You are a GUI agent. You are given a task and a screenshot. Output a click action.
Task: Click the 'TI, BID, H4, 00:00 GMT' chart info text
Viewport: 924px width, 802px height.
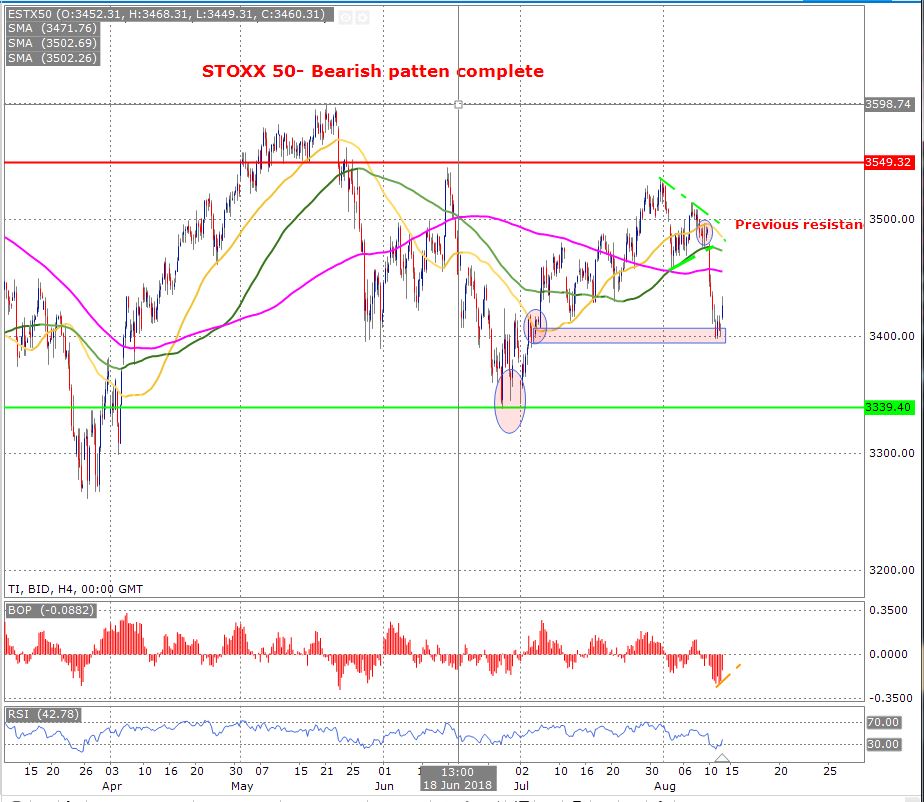point(75,589)
